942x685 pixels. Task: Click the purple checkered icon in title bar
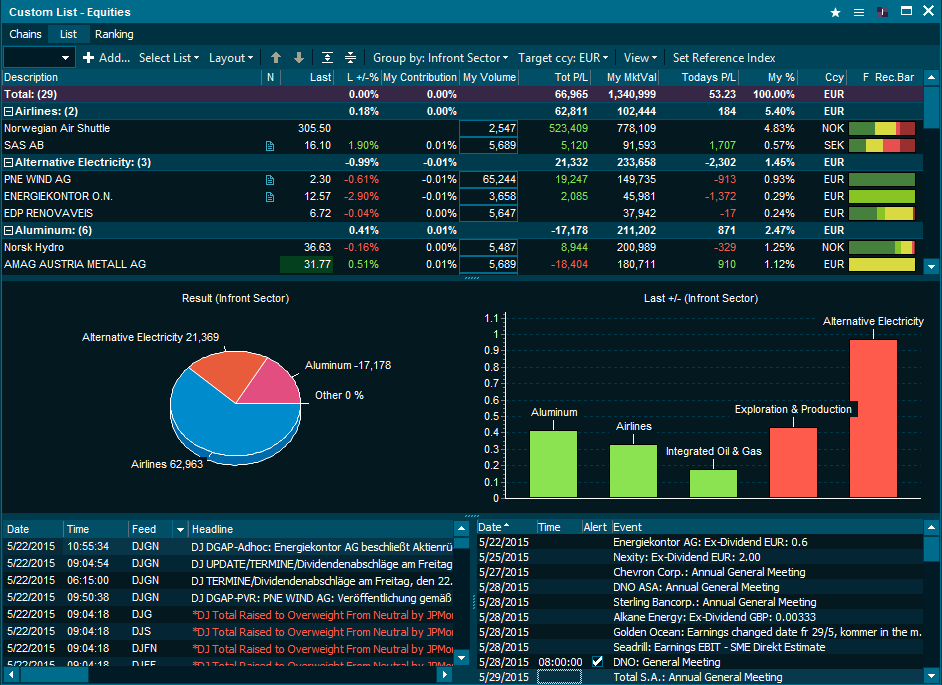coord(883,12)
